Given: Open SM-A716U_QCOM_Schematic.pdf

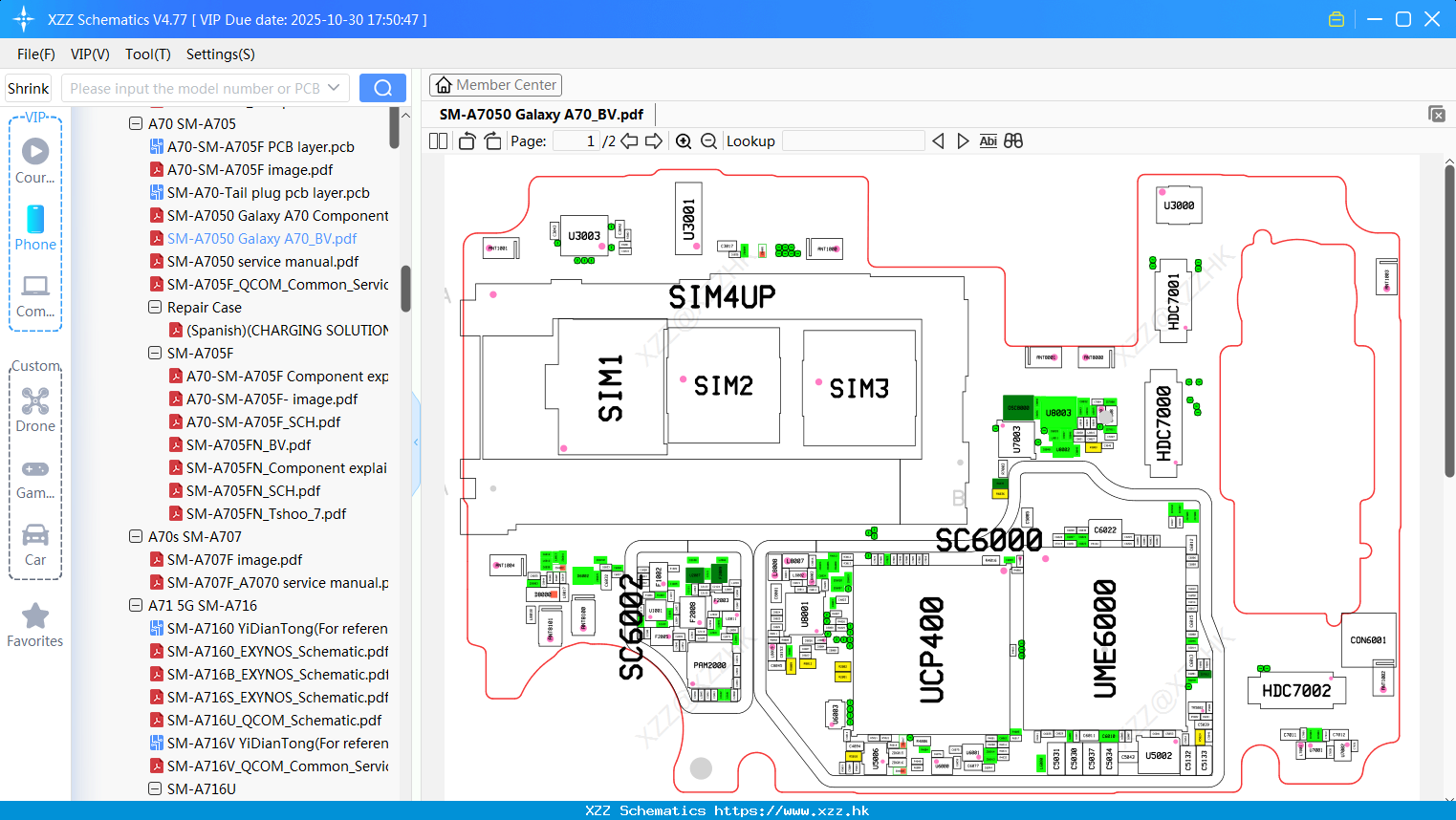Looking at the screenshot, I should tap(274, 721).
